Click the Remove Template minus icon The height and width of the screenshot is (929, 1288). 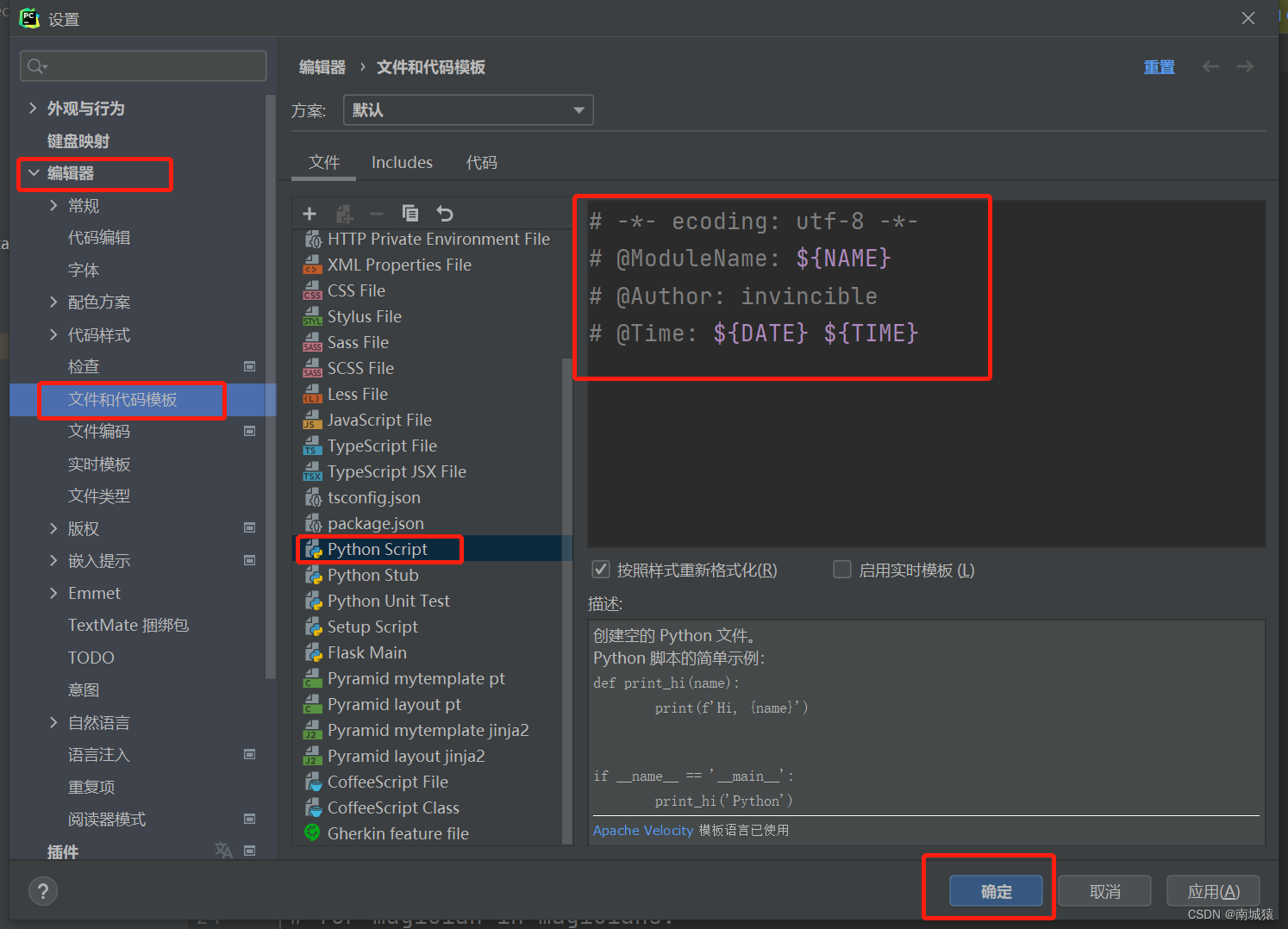[377, 214]
